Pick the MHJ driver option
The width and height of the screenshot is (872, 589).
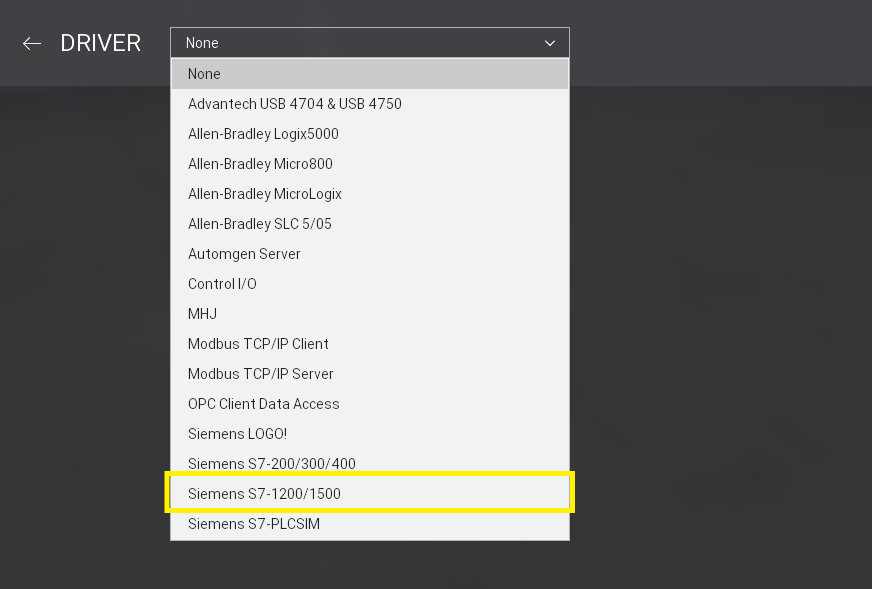(x=202, y=314)
